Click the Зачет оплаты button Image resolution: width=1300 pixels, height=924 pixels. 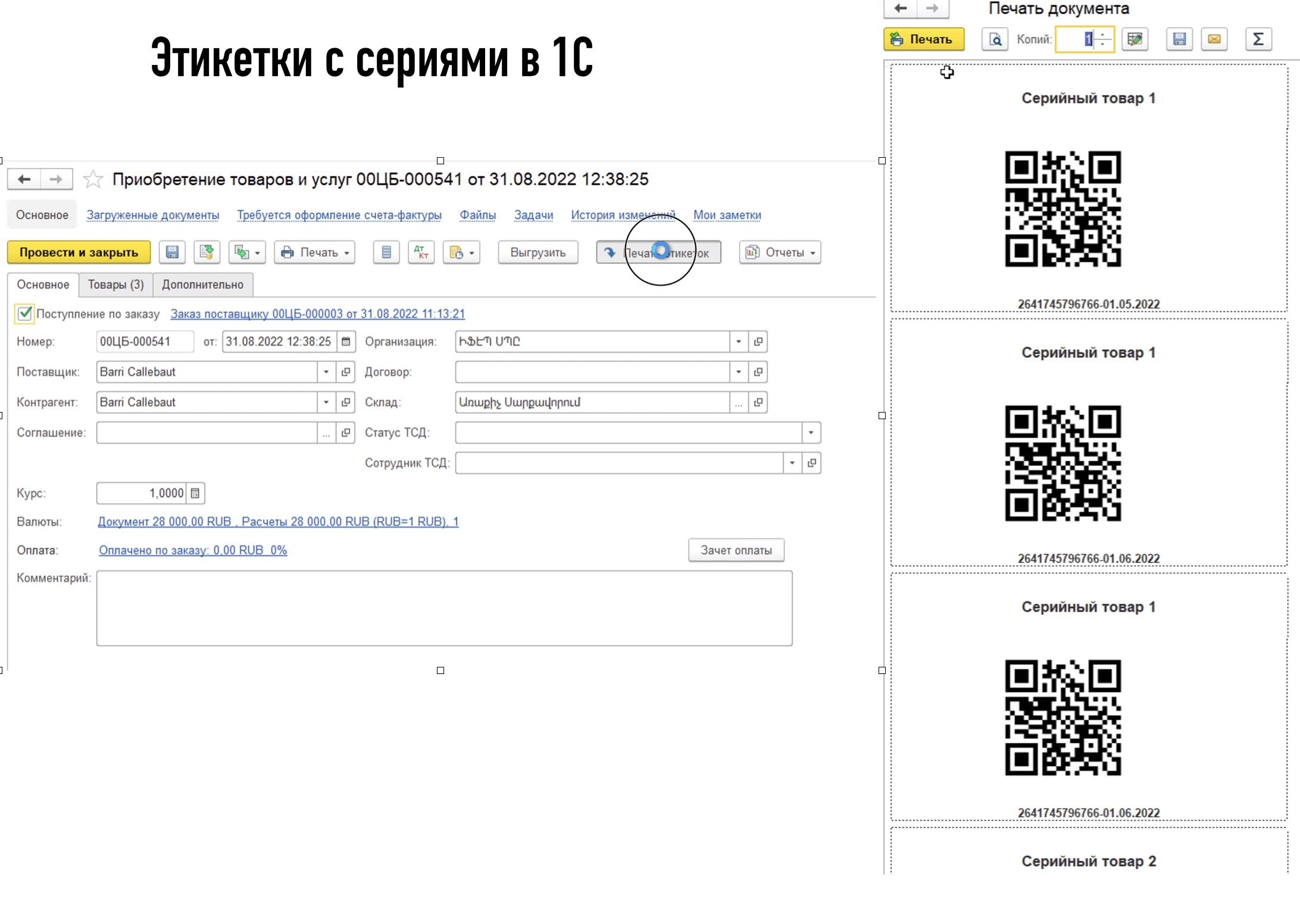click(x=736, y=550)
